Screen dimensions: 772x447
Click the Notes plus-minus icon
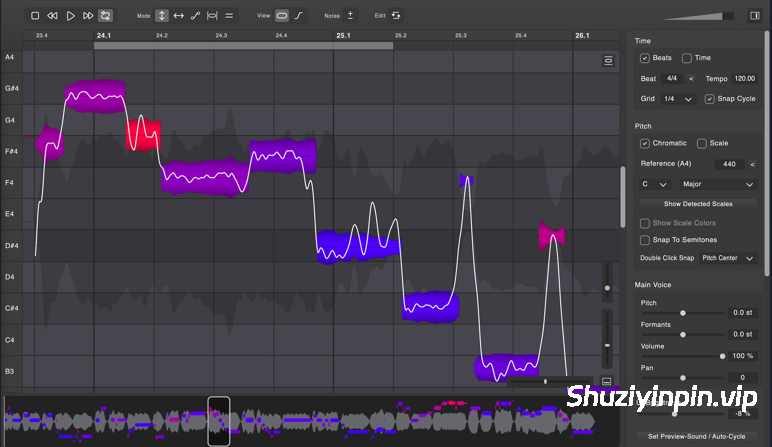click(x=350, y=16)
